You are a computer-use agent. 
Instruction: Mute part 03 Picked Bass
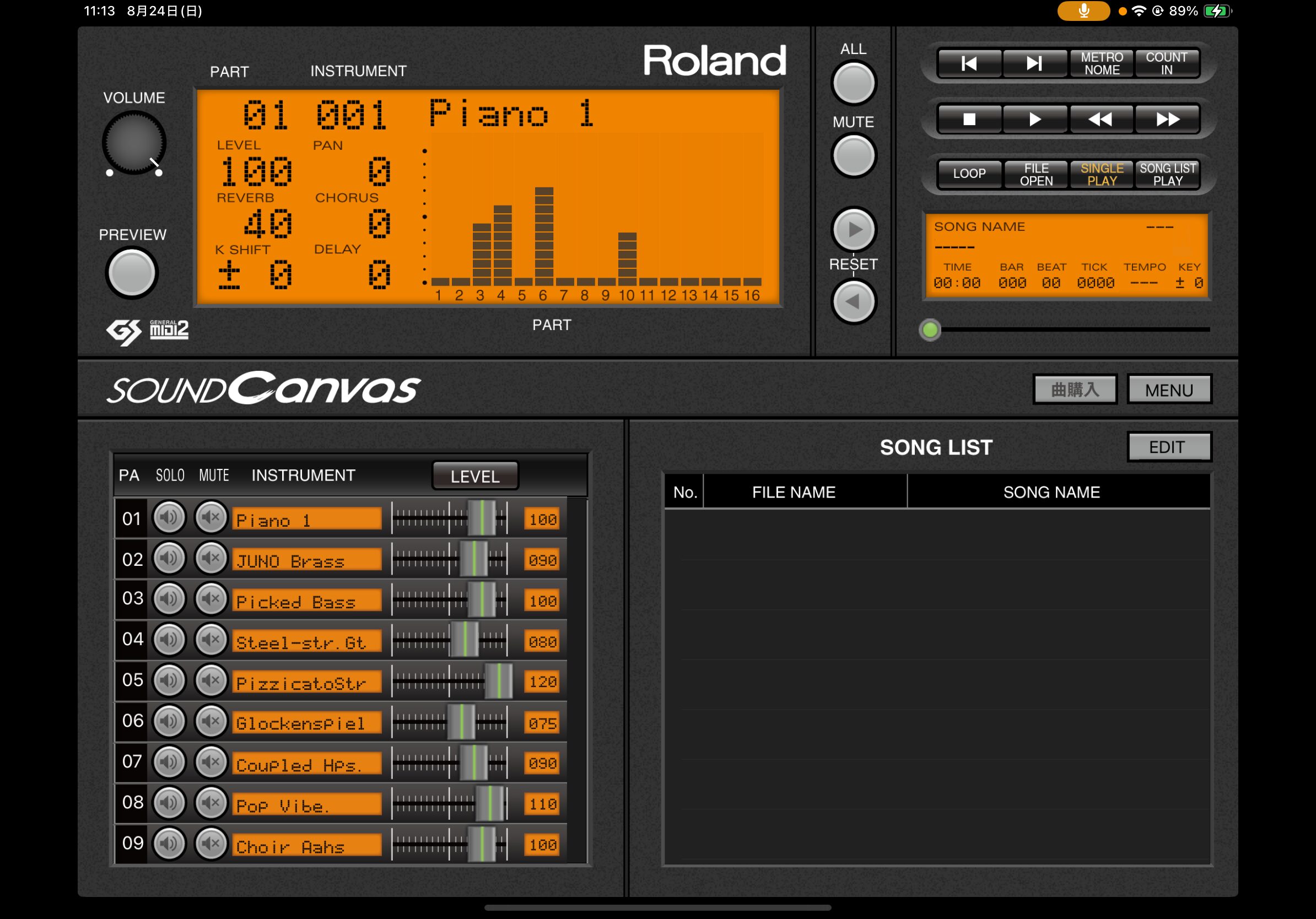point(211,599)
